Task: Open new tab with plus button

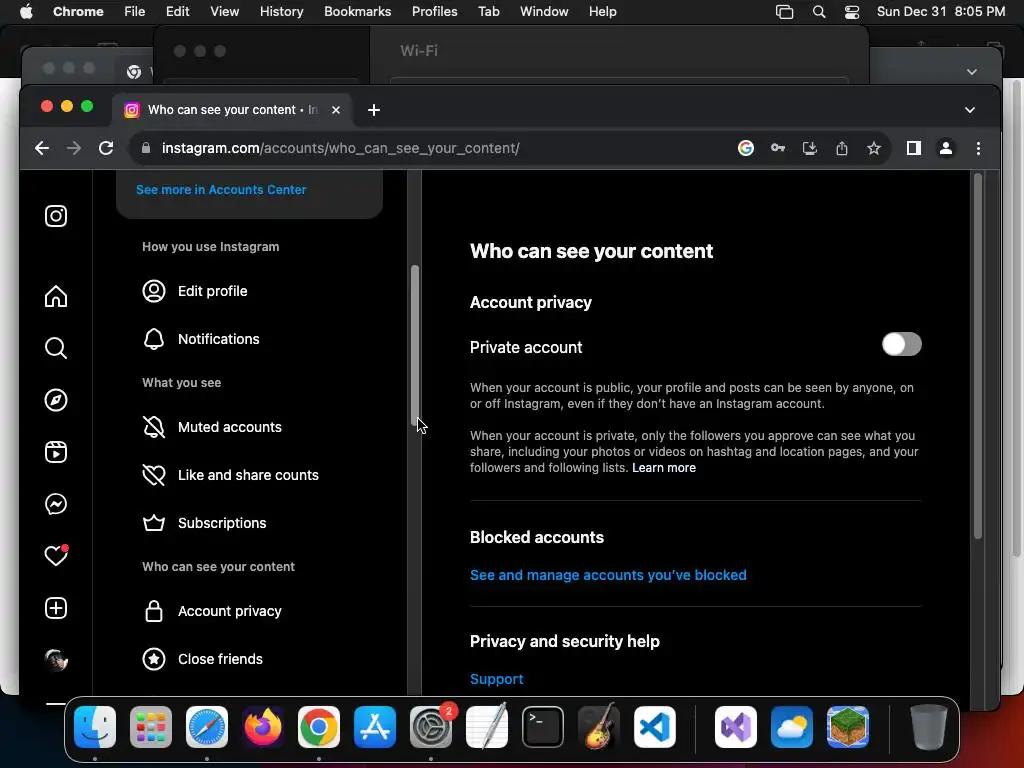Action: [x=374, y=110]
